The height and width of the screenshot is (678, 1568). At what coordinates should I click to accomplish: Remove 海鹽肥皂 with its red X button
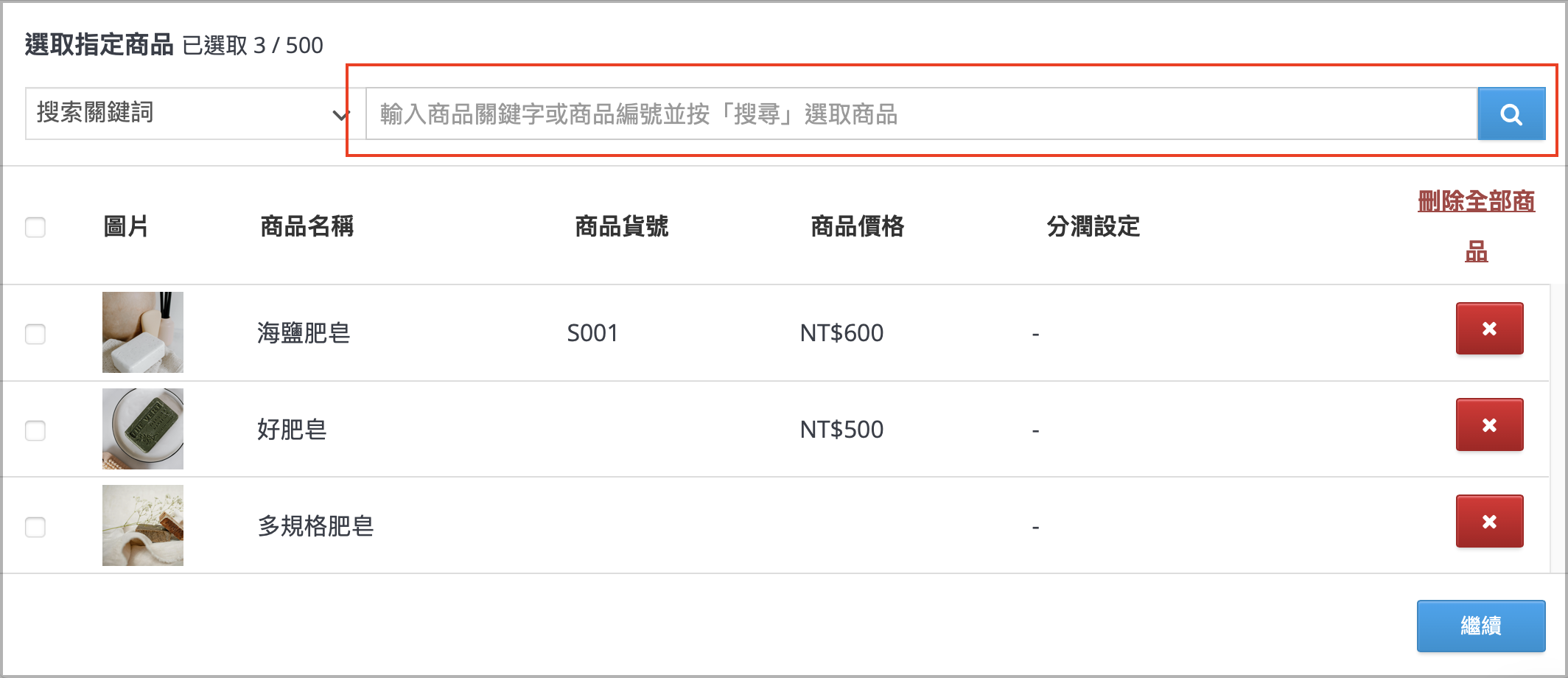click(x=1489, y=329)
